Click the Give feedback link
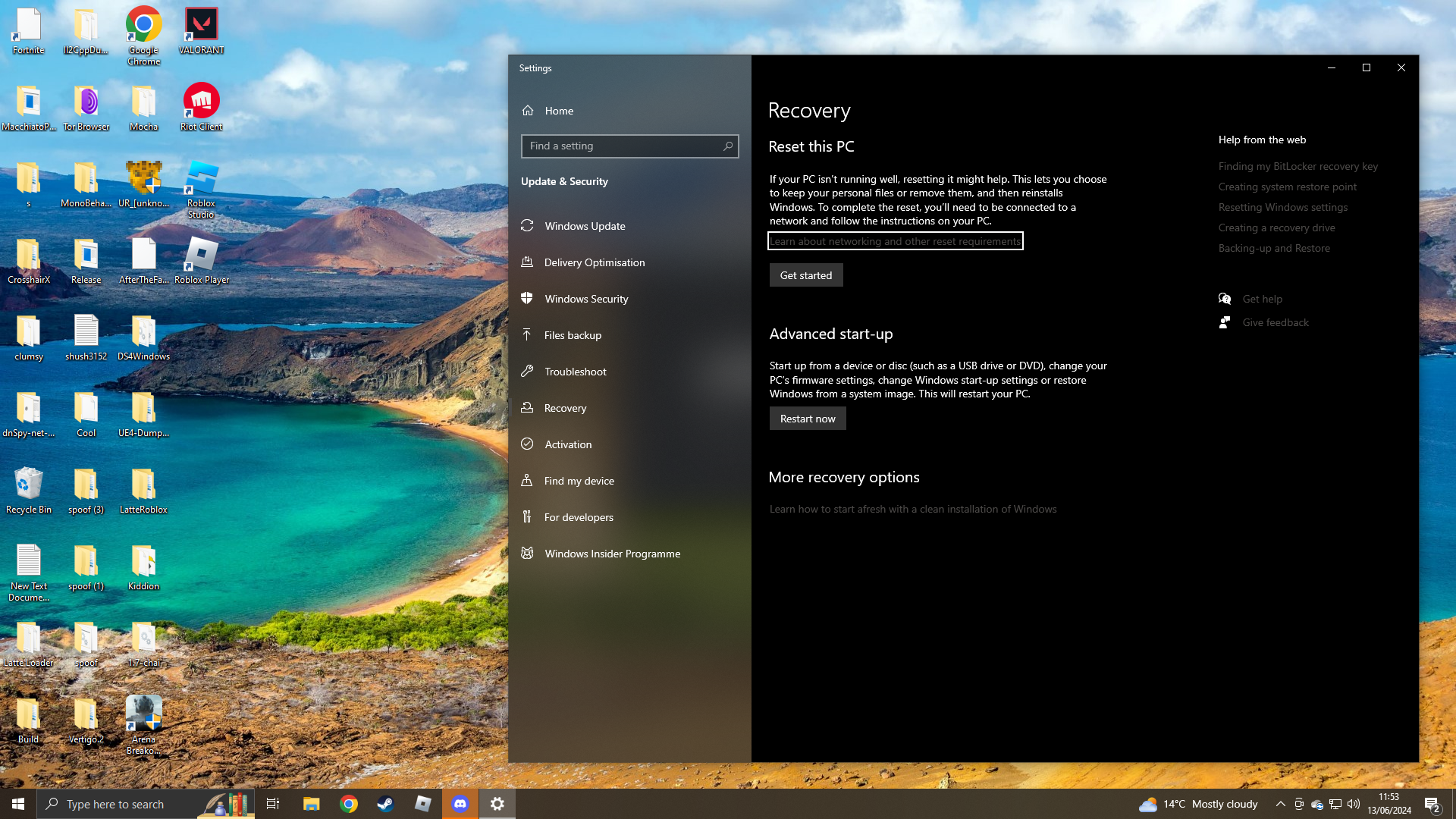 pyautogui.click(x=1275, y=322)
